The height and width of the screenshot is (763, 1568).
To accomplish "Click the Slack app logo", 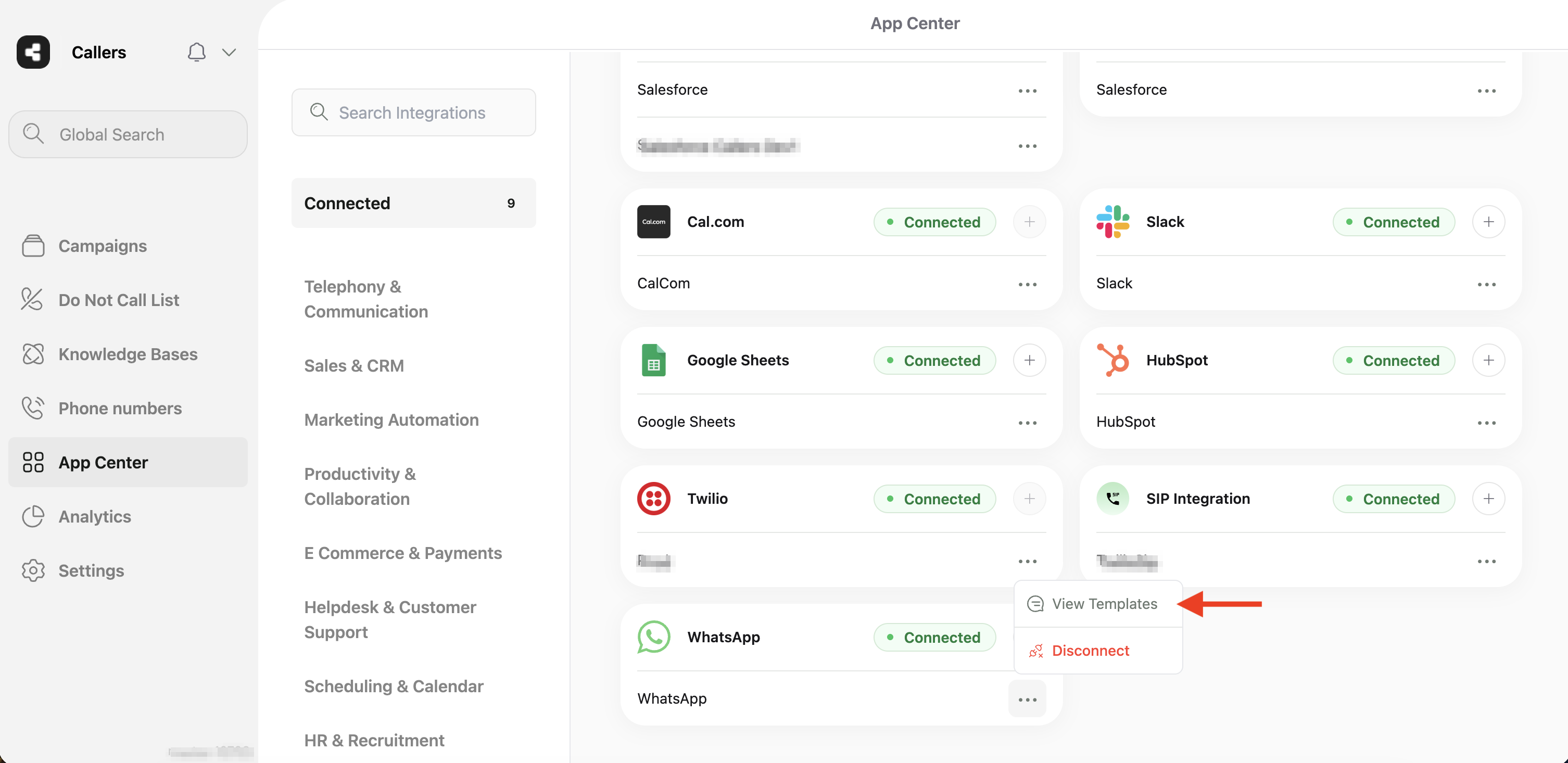I will [1112, 222].
